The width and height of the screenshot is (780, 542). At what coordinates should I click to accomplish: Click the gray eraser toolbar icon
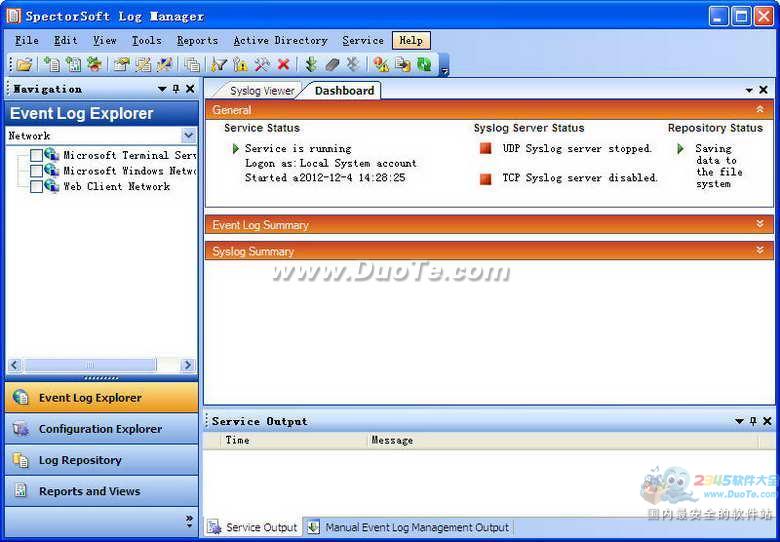point(332,65)
